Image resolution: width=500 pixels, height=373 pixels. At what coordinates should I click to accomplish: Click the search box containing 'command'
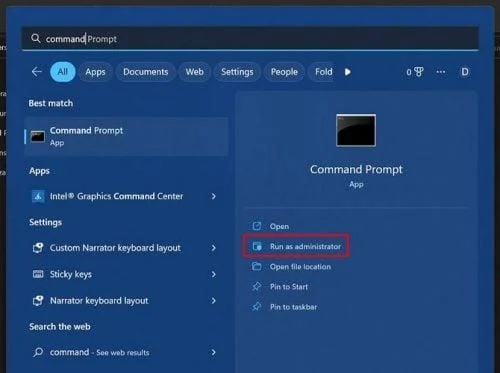pyautogui.click(x=250, y=39)
